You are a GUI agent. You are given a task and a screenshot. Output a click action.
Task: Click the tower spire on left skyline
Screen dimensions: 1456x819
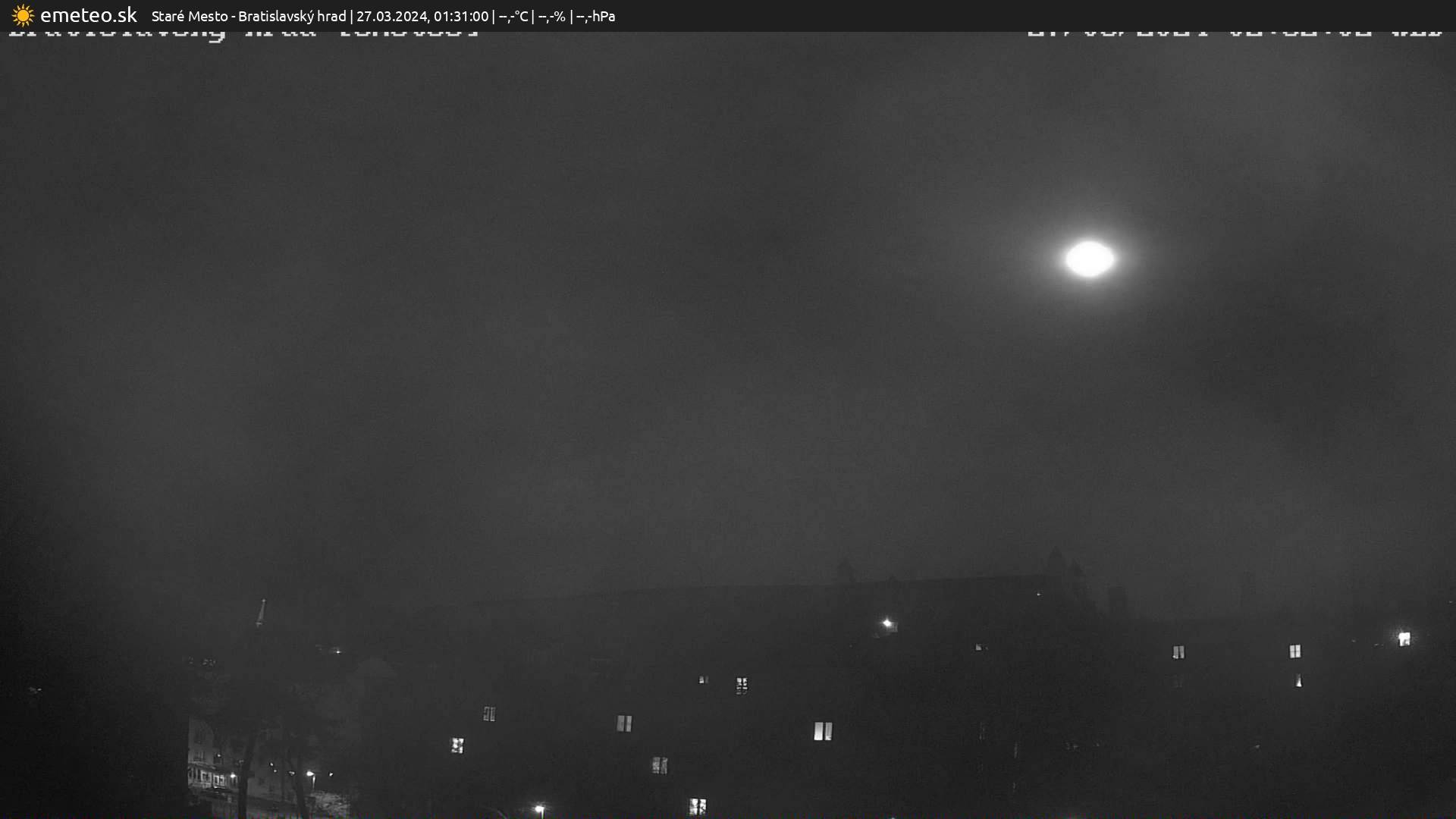[x=262, y=613]
